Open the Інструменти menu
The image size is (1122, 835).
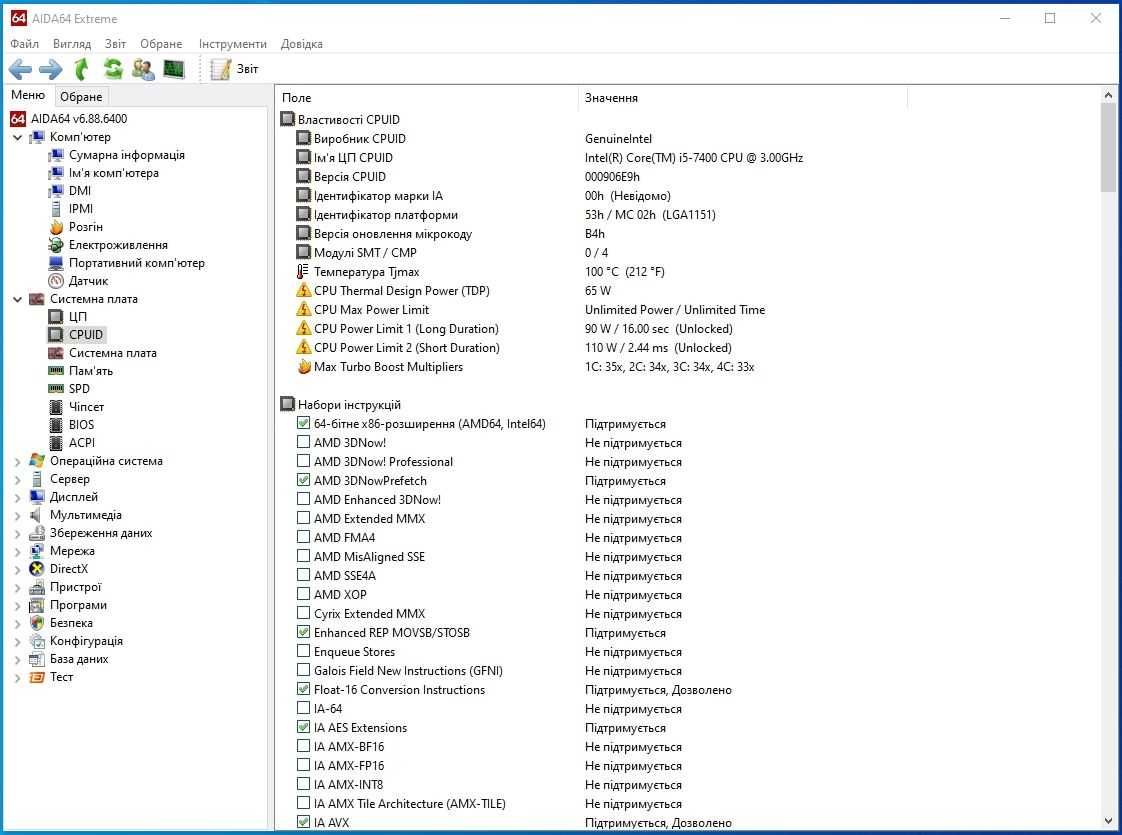(x=233, y=44)
